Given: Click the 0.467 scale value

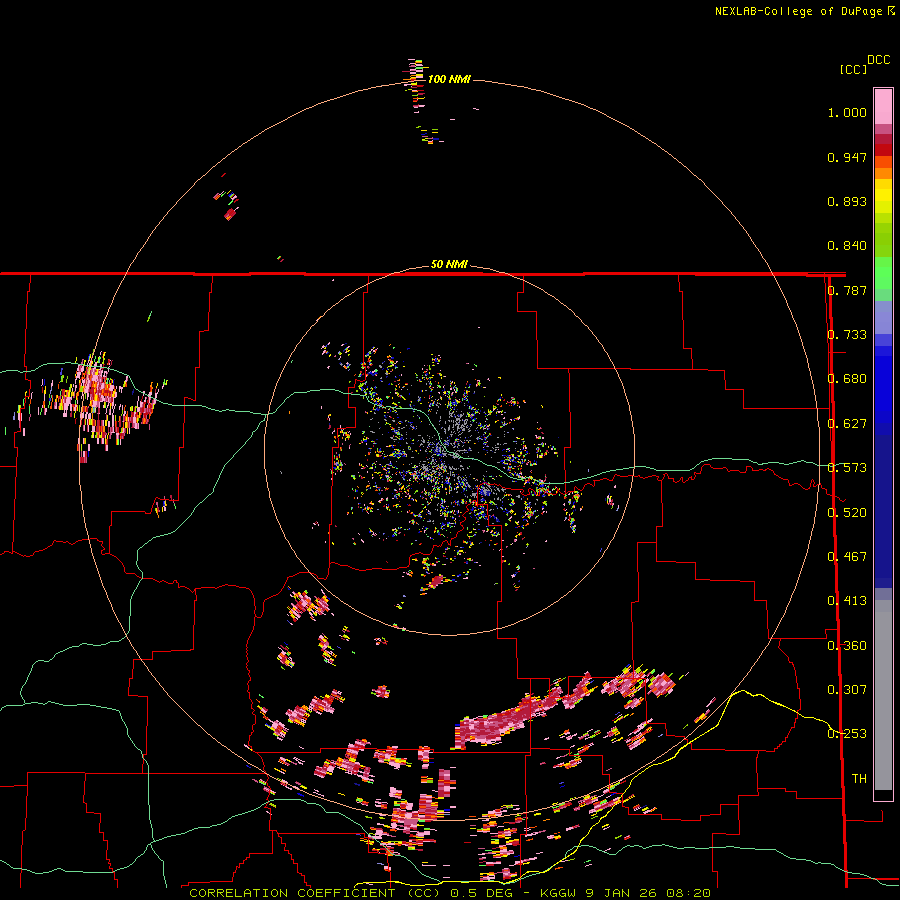Looking at the screenshot, I should 847,557.
